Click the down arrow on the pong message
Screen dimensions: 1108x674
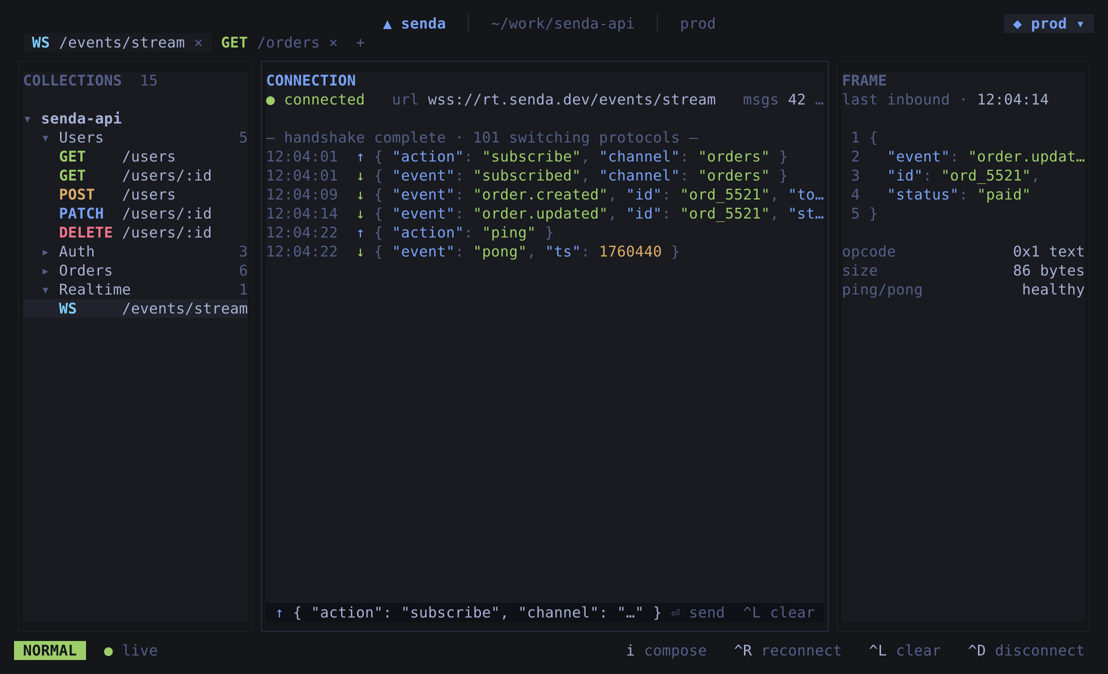(x=360, y=252)
